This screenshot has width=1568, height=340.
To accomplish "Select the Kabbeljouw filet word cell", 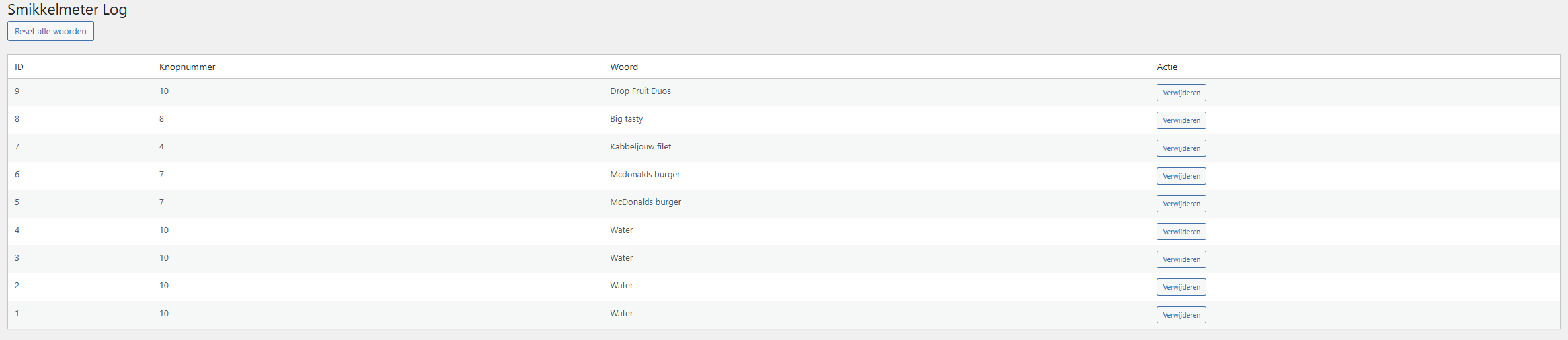I will (x=640, y=147).
